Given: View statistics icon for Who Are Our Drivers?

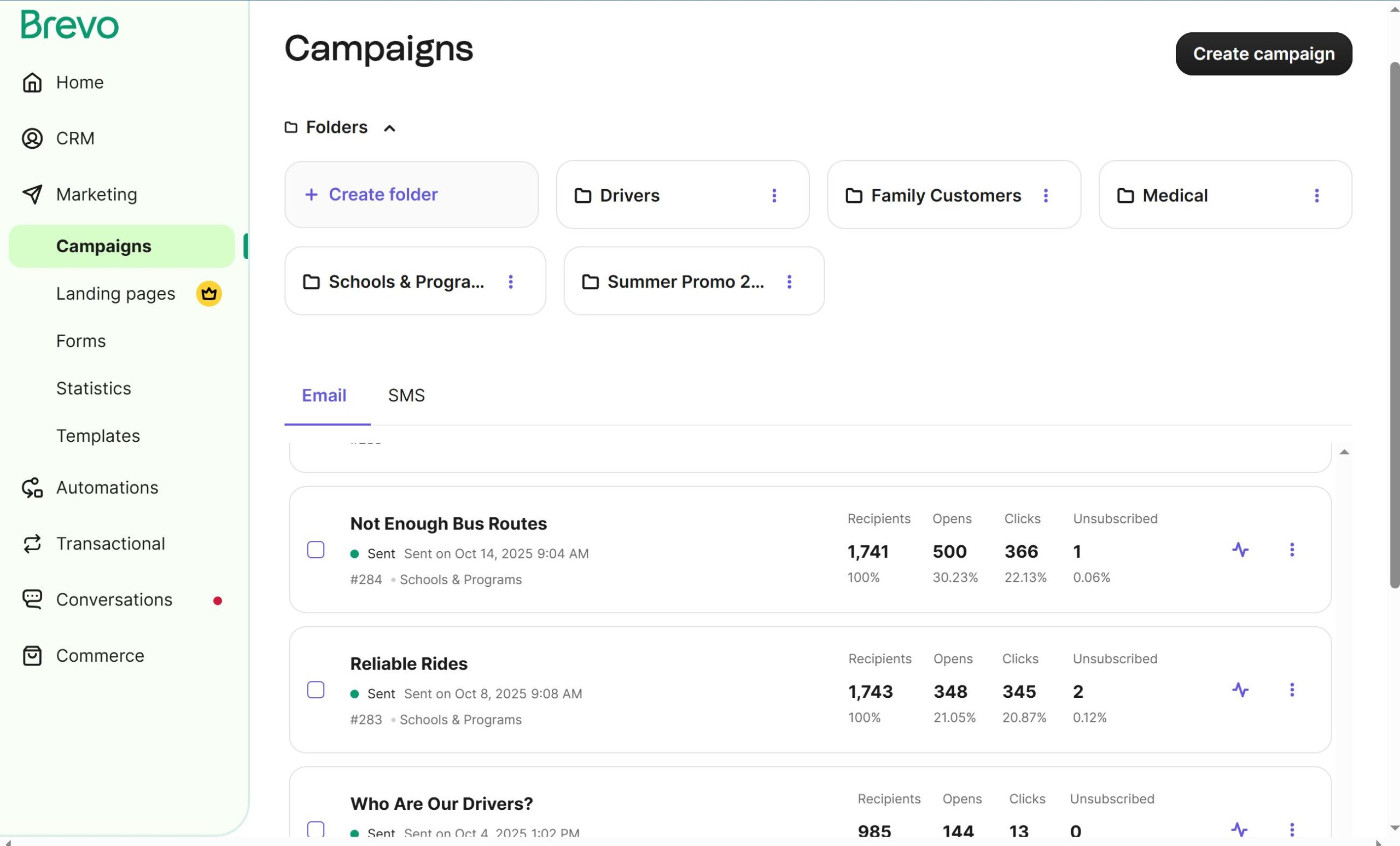Looking at the screenshot, I should pyautogui.click(x=1240, y=830).
